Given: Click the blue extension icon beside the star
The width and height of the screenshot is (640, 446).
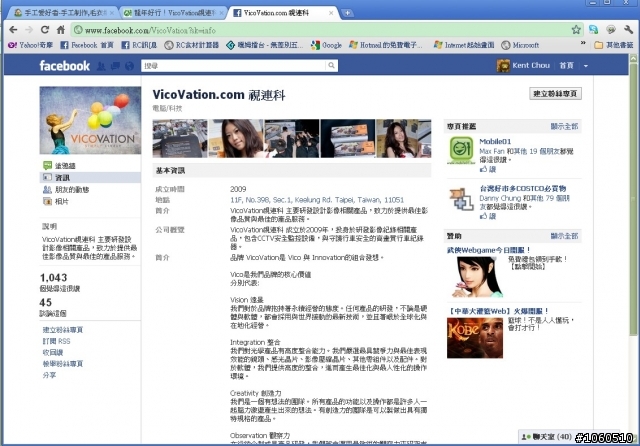Looking at the screenshot, I should 593,29.
